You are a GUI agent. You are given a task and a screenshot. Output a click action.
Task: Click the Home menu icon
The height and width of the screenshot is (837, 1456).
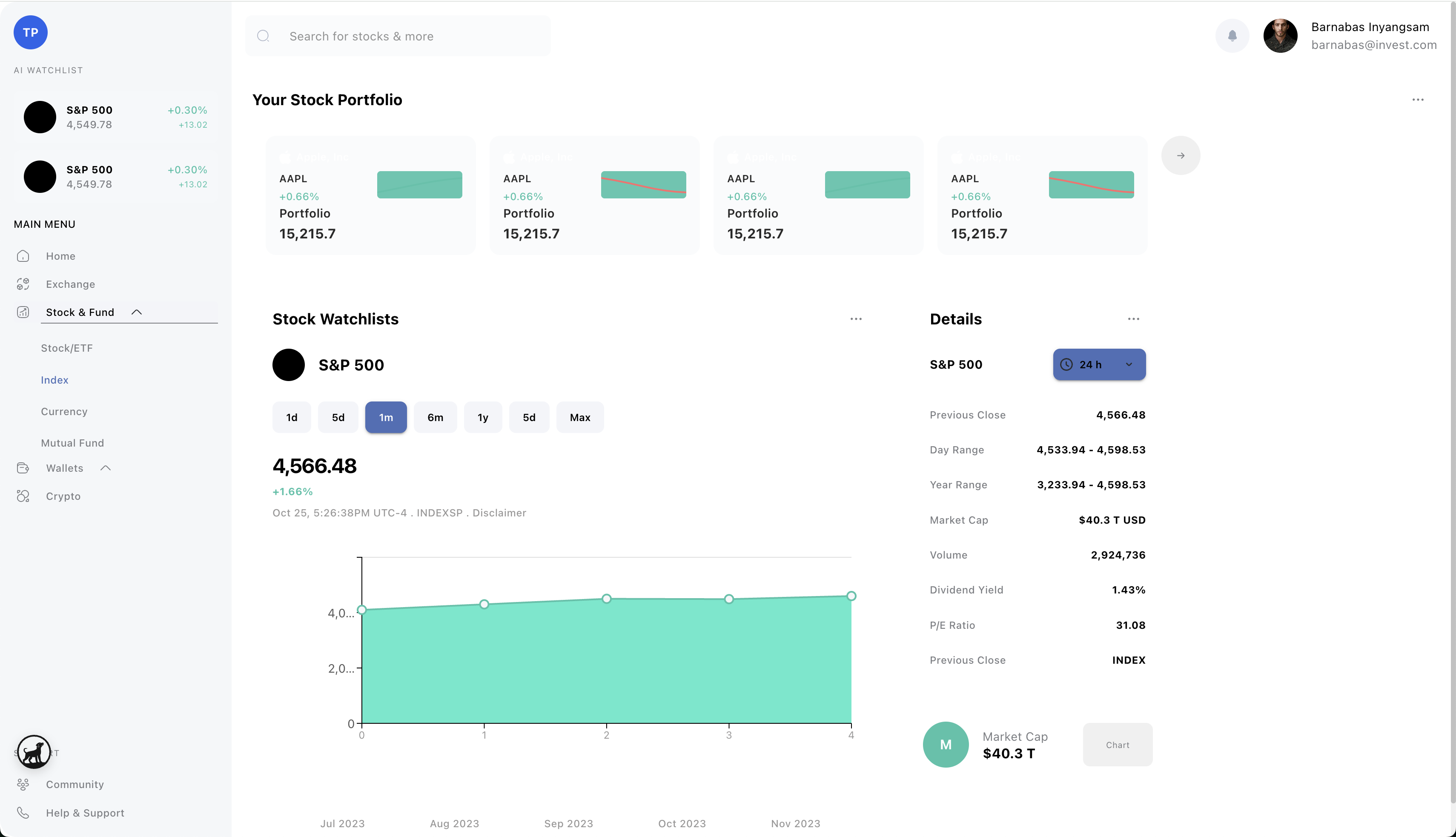pos(23,256)
